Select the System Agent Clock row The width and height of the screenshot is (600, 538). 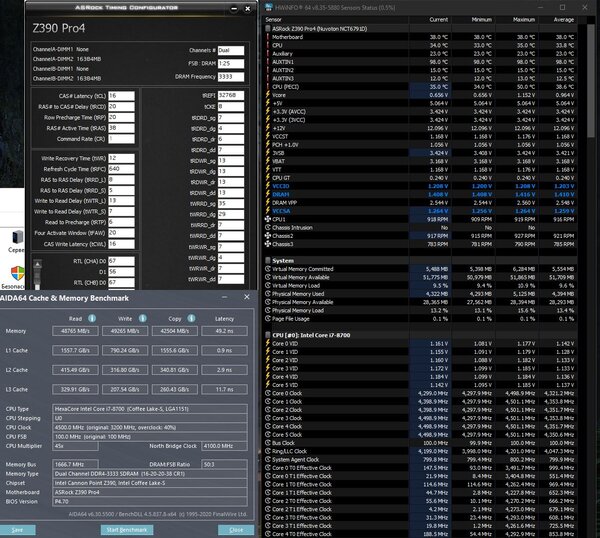tap(421, 460)
